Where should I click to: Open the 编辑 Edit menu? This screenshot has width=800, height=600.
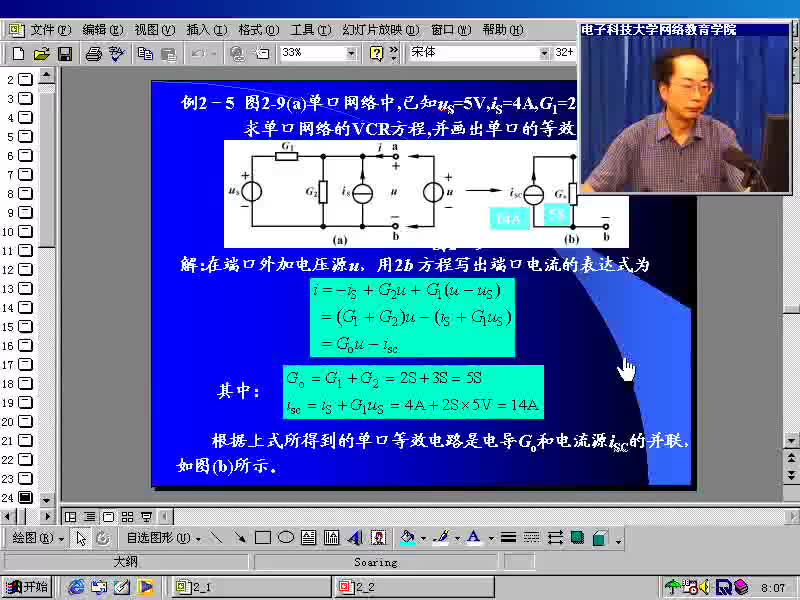pos(103,30)
